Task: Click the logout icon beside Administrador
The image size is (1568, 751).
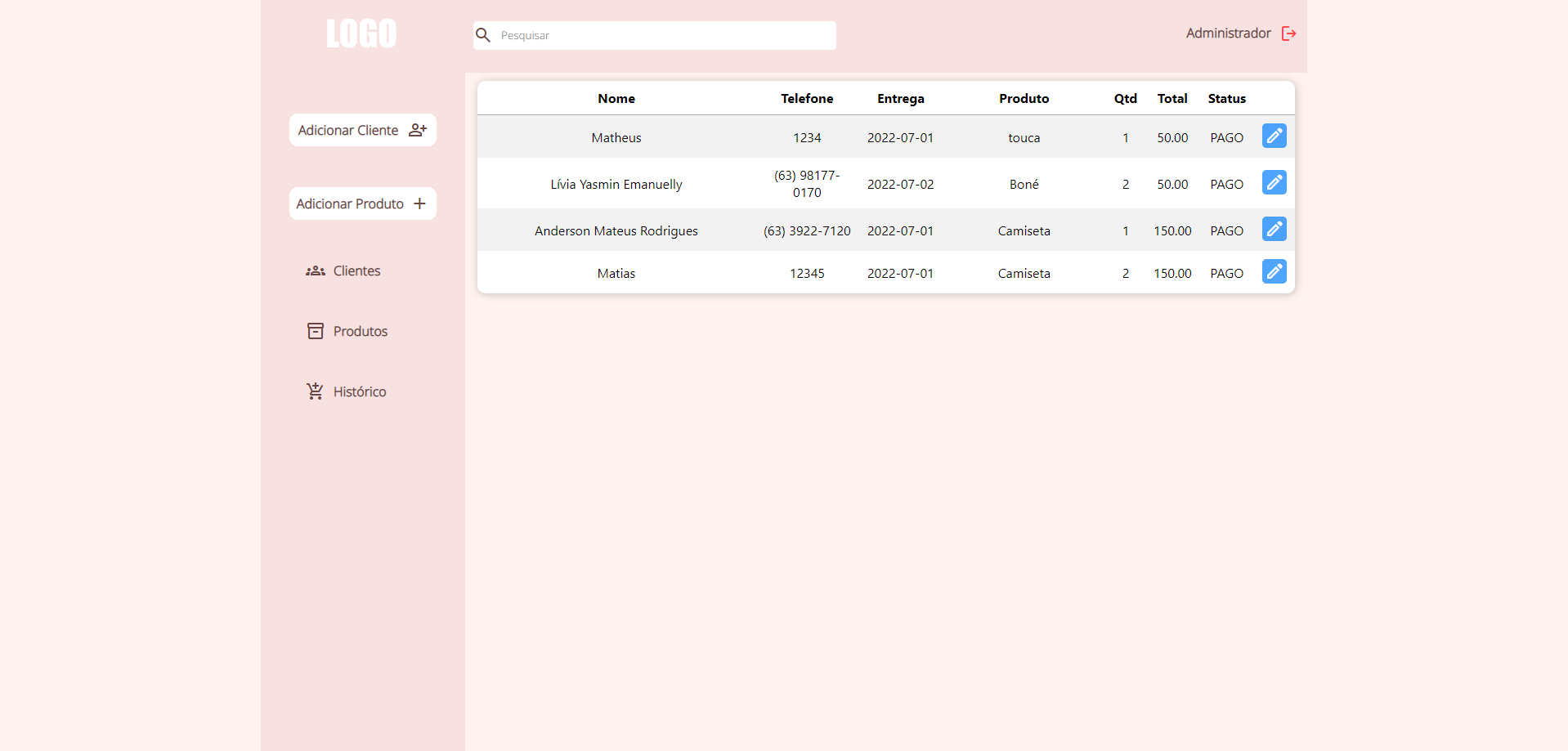Action: point(1288,34)
